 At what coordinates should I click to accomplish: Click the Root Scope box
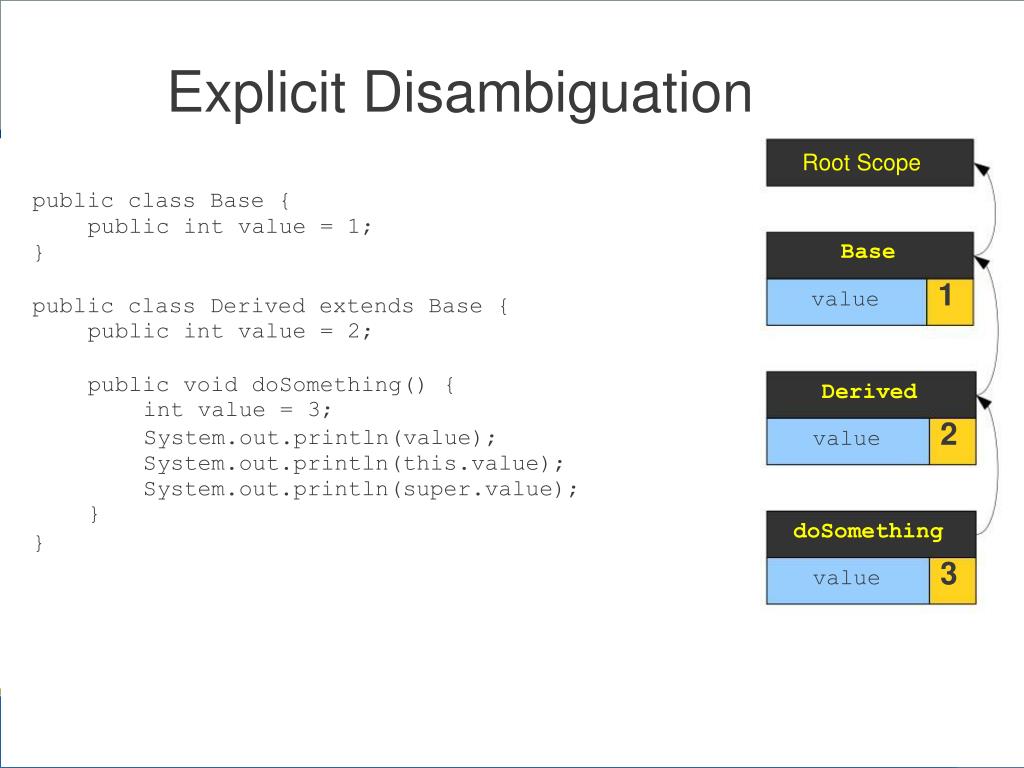point(870,163)
